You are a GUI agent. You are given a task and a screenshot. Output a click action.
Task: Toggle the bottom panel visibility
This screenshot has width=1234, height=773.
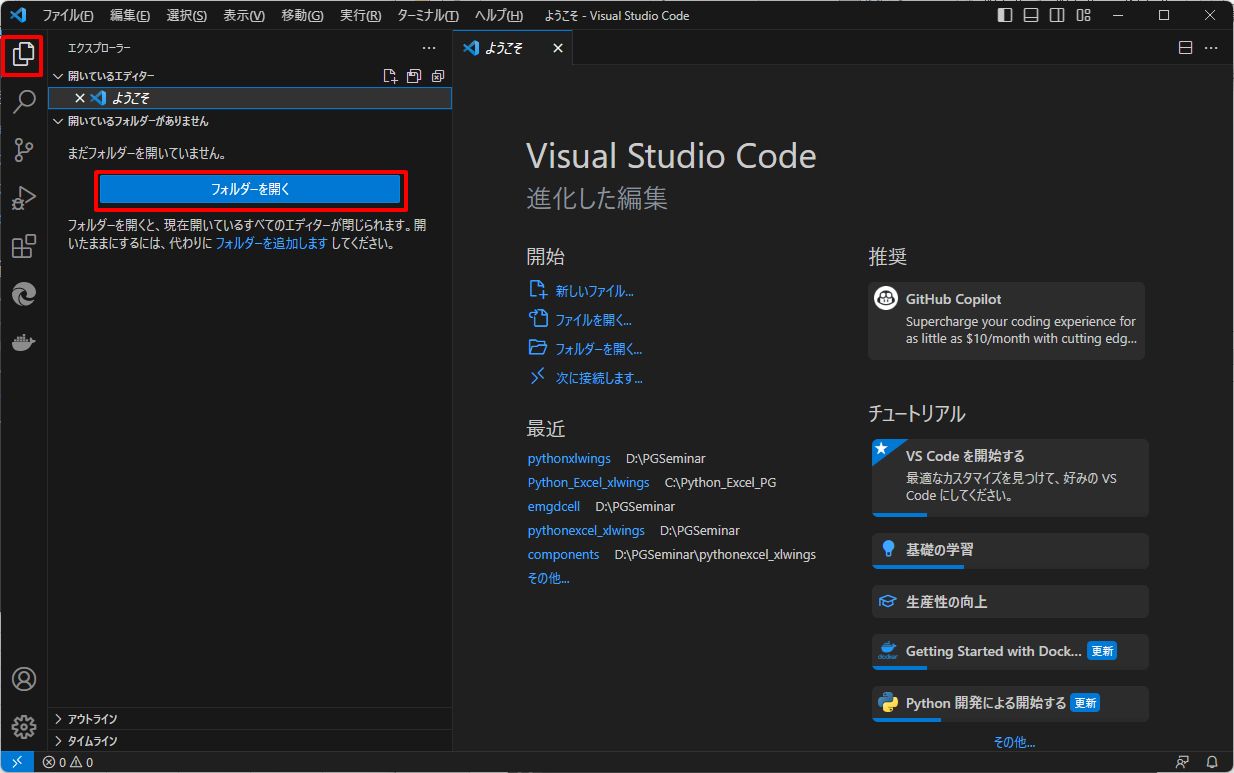pyautogui.click(x=1032, y=15)
